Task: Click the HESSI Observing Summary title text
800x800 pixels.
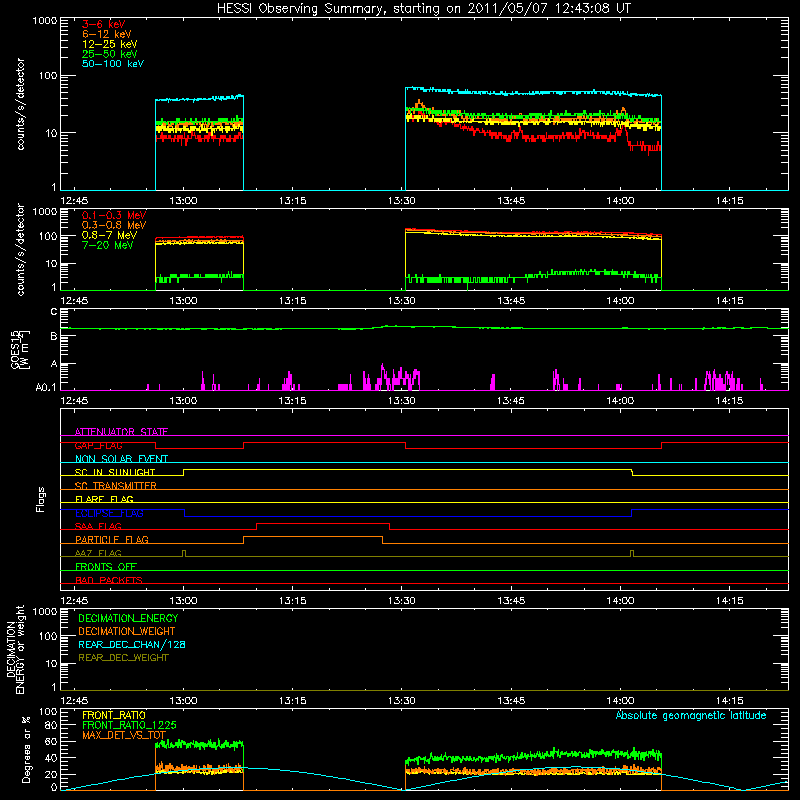Action: pos(424,8)
